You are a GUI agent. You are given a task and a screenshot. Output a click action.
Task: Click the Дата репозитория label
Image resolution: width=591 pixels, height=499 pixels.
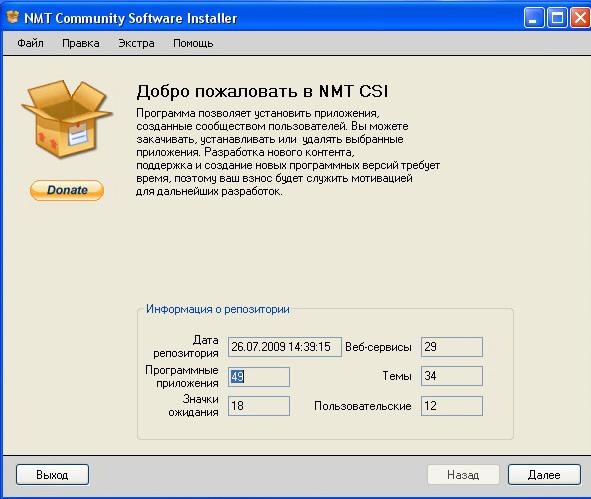tap(185, 347)
